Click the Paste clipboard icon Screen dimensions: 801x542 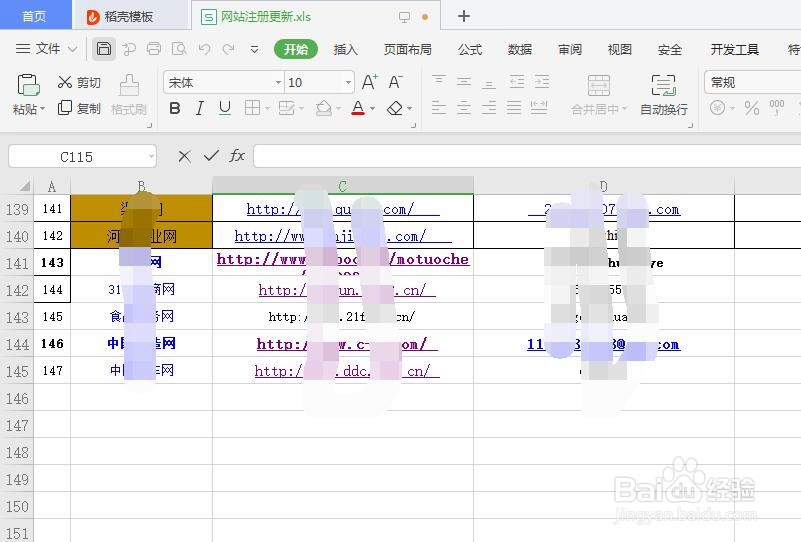(28, 85)
